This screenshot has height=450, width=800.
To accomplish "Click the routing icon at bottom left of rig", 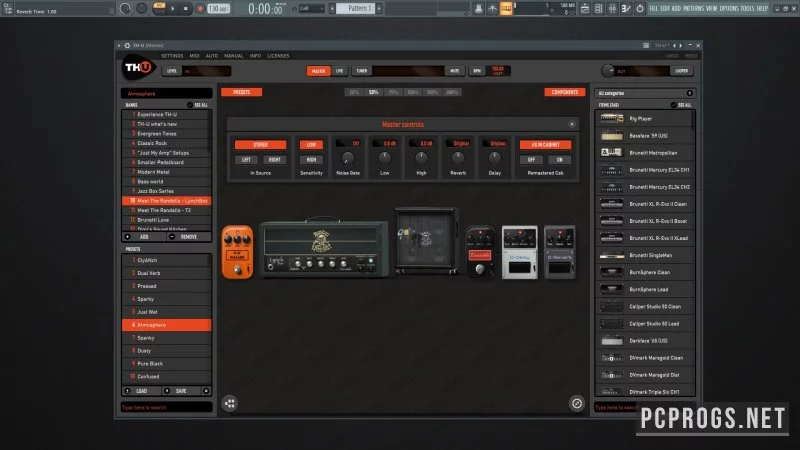I will [x=230, y=404].
